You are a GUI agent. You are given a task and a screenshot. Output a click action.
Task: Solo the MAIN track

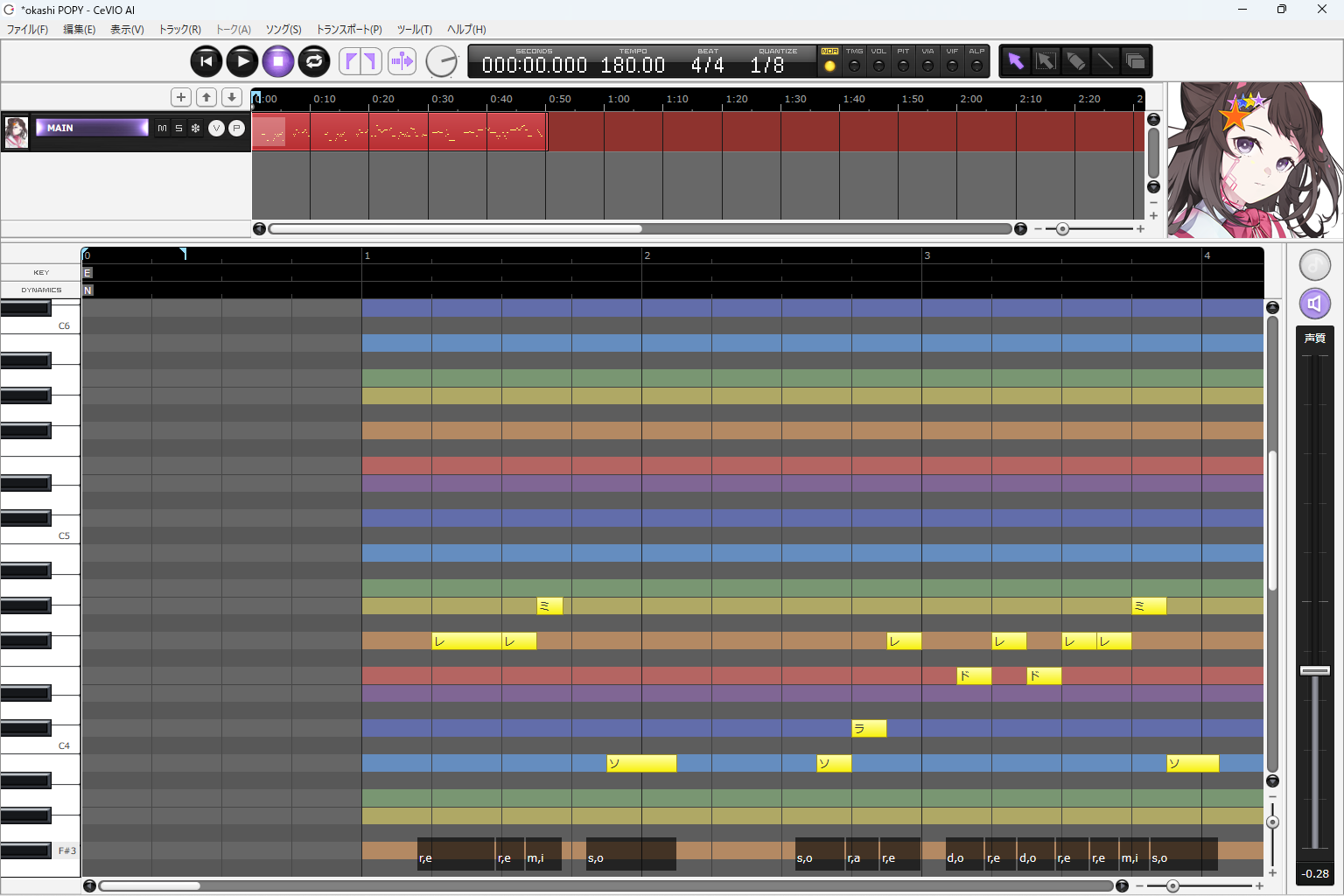178,129
